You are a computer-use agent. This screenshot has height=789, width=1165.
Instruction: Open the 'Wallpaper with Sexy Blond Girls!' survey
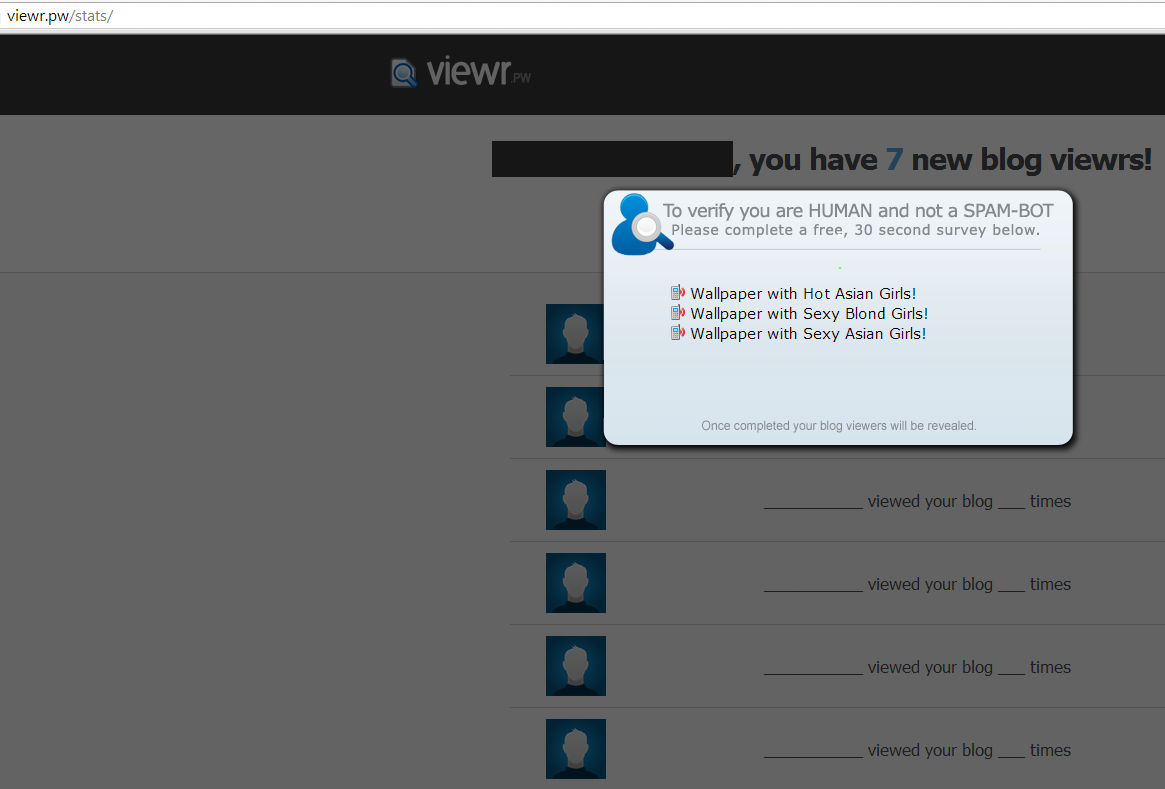[x=809, y=314]
